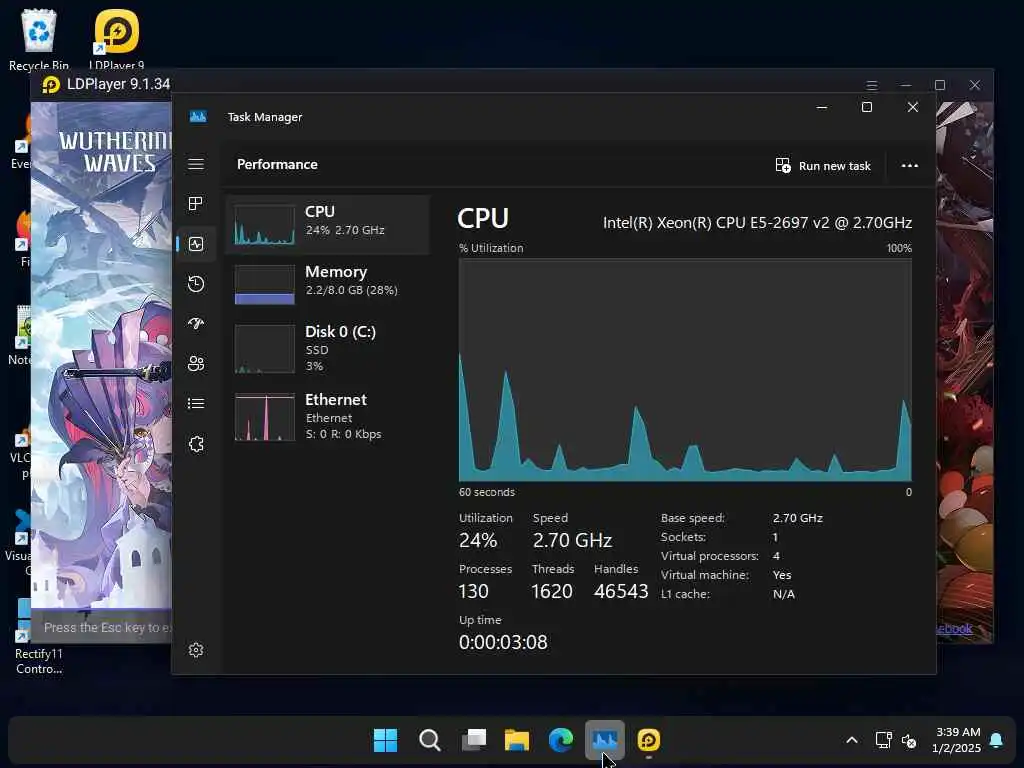Select Disk 0 (C:) performance entry

(x=328, y=349)
